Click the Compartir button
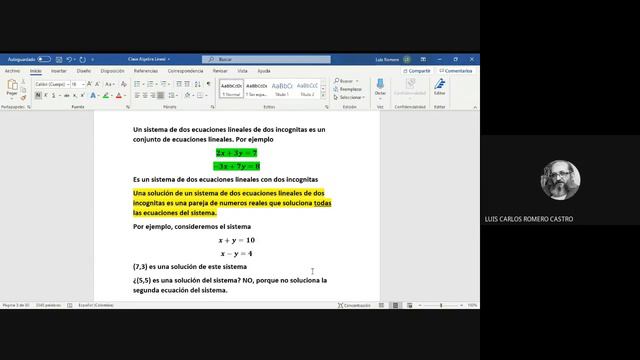 417,71
